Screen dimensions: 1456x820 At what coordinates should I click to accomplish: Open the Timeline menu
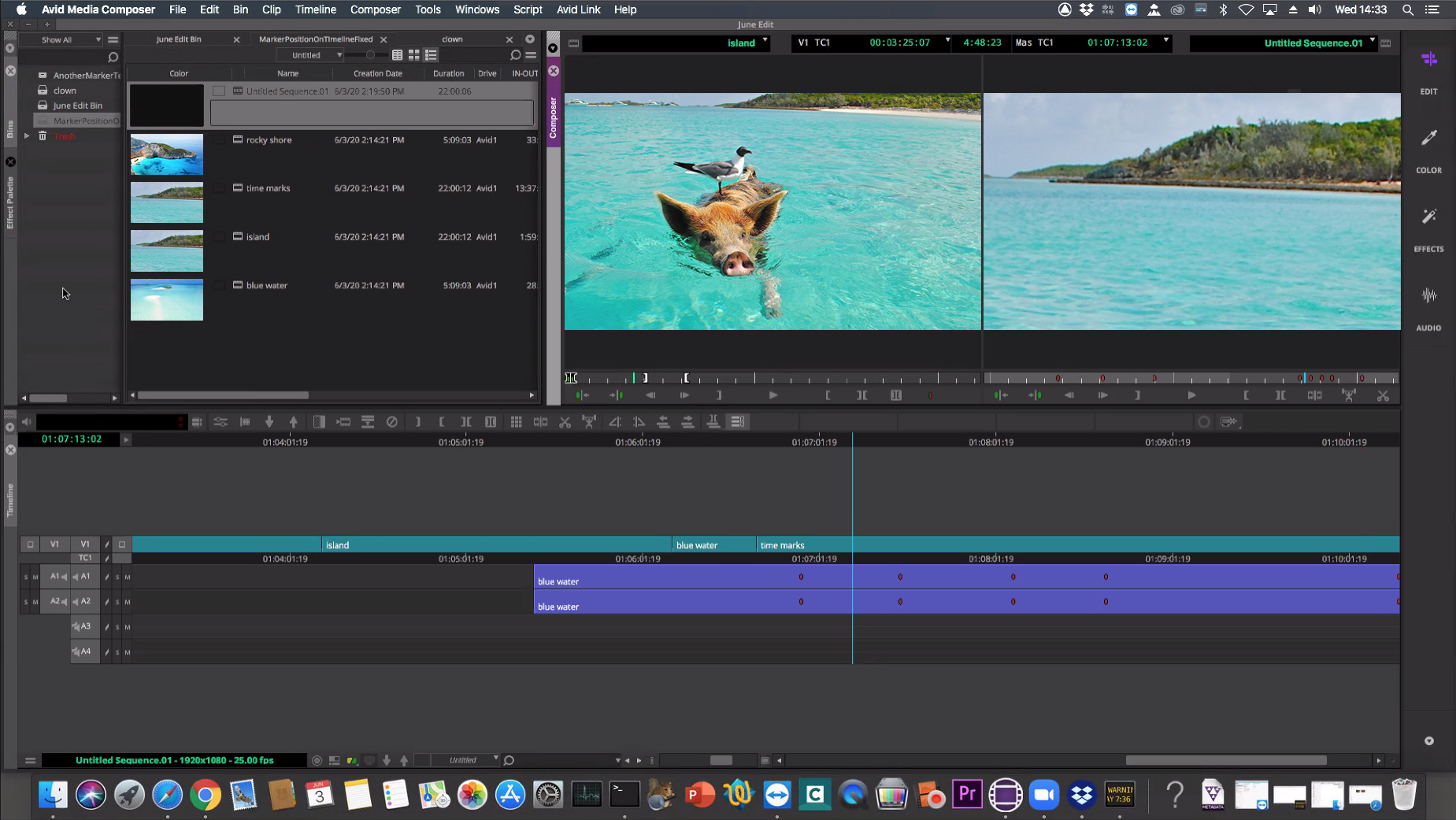pos(315,9)
